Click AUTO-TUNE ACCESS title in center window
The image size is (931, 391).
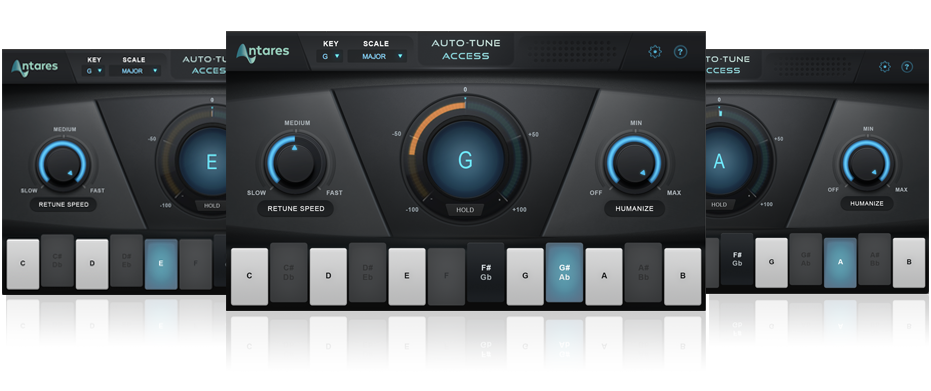(466, 49)
